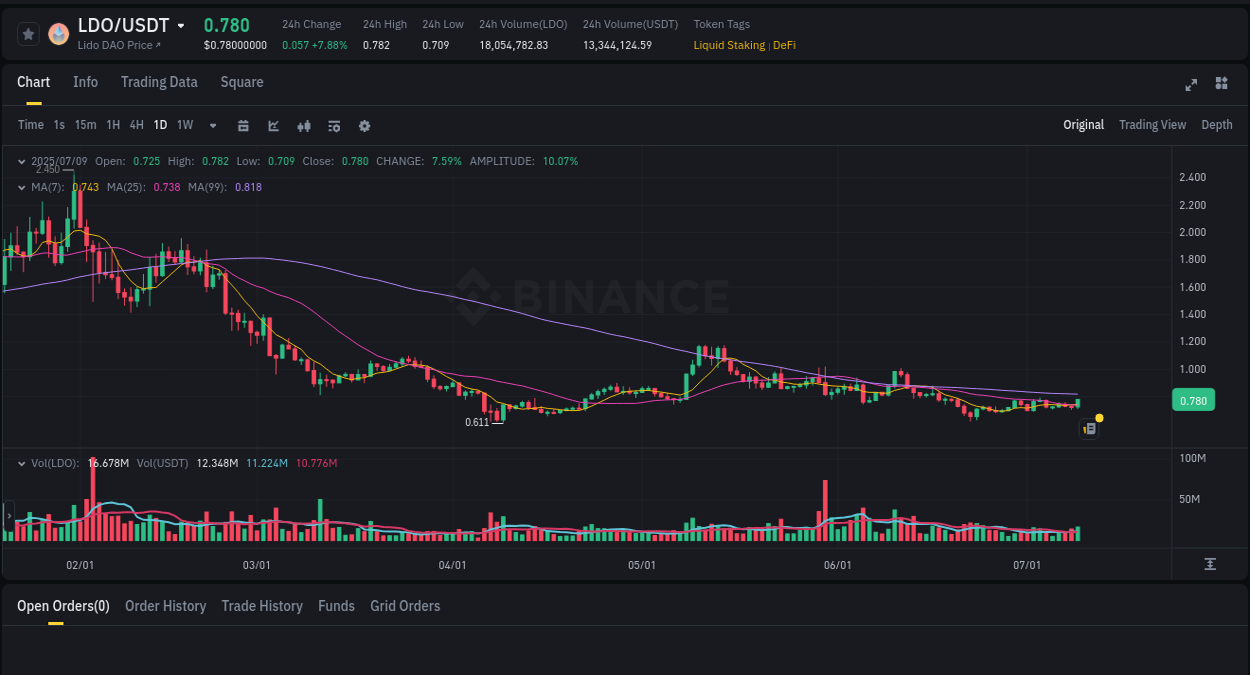Viewport: 1250px width, 675px height.
Task: Open chart settings via gear icon
Action: click(x=363, y=125)
